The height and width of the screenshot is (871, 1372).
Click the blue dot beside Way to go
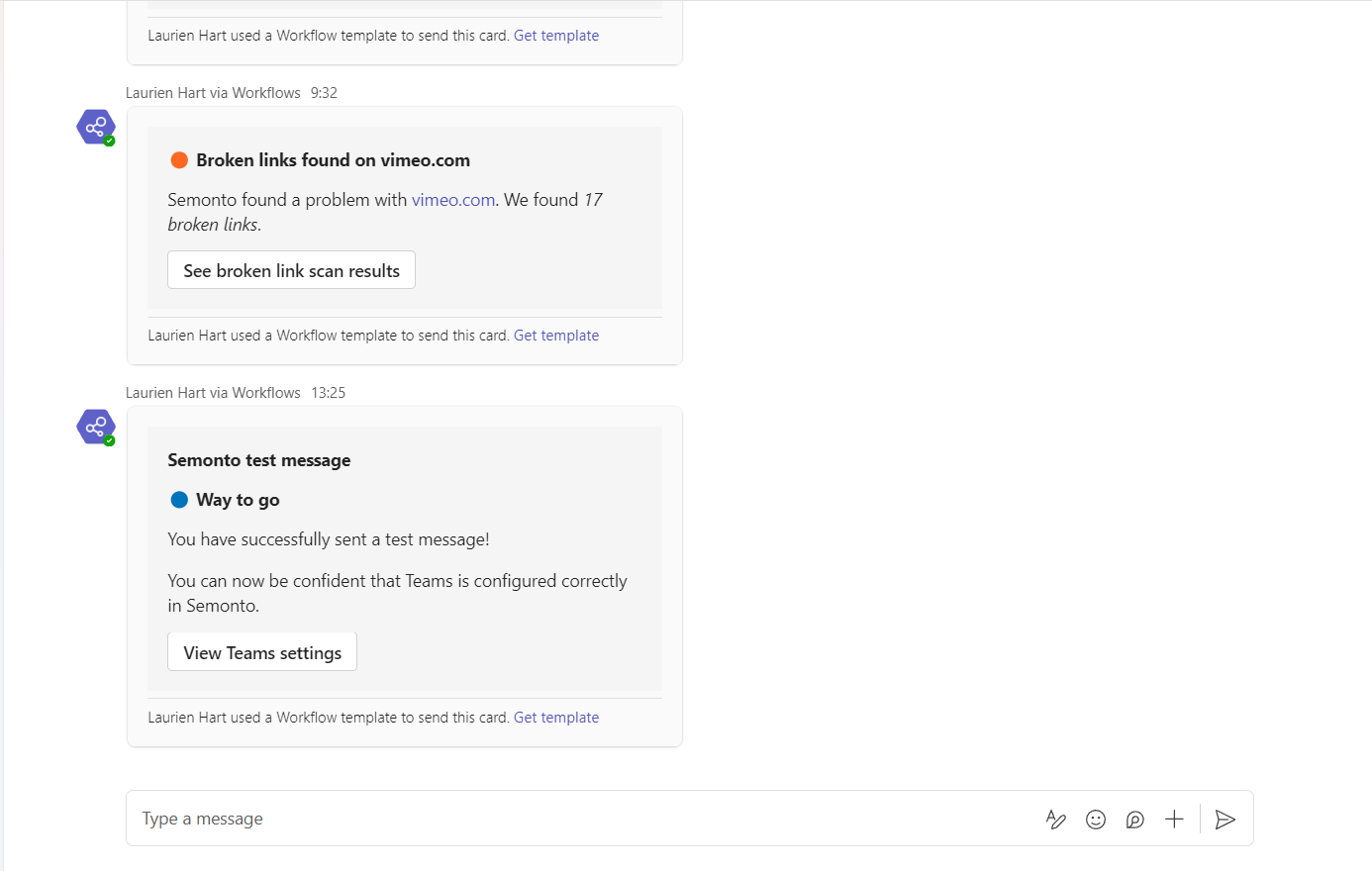(x=179, y=500)
